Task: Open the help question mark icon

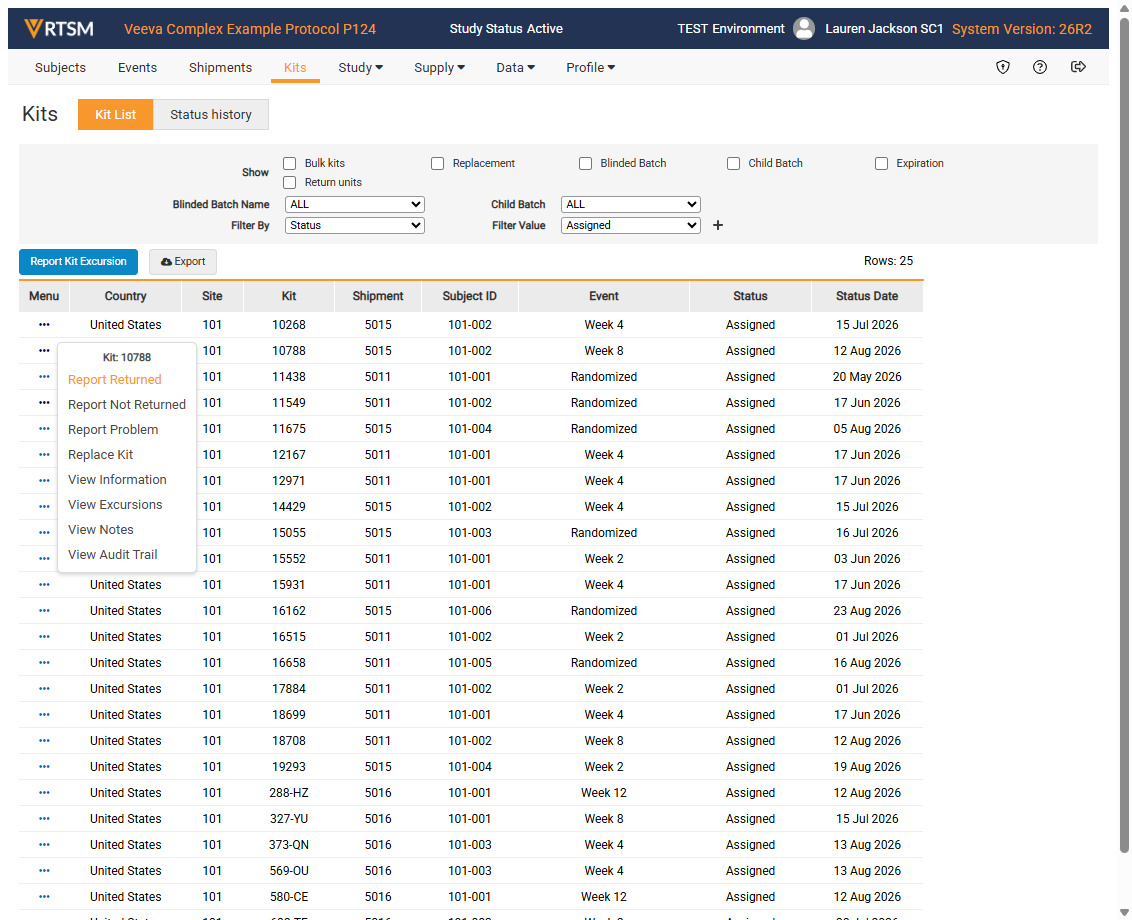Action: point(1040,67)
